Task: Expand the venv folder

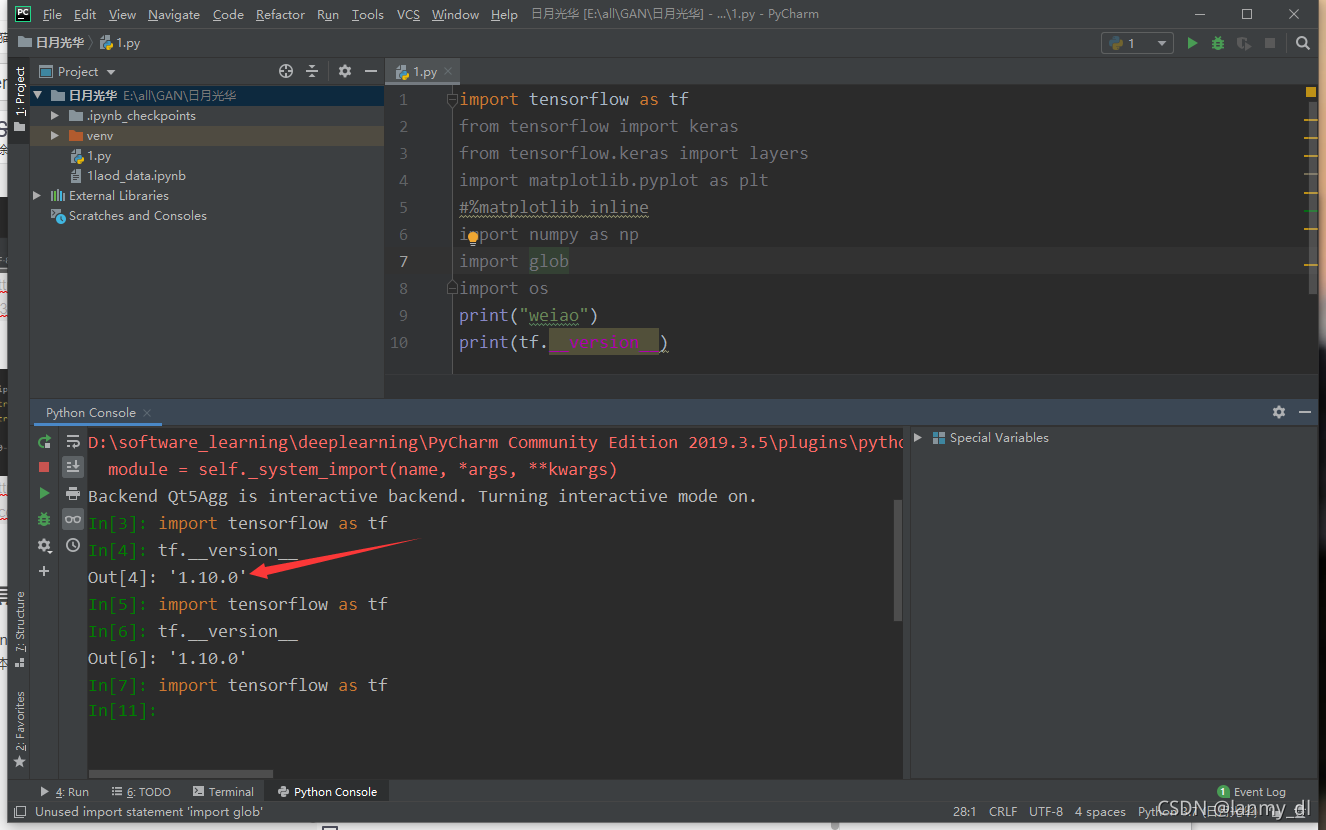Action: point(55,136)
